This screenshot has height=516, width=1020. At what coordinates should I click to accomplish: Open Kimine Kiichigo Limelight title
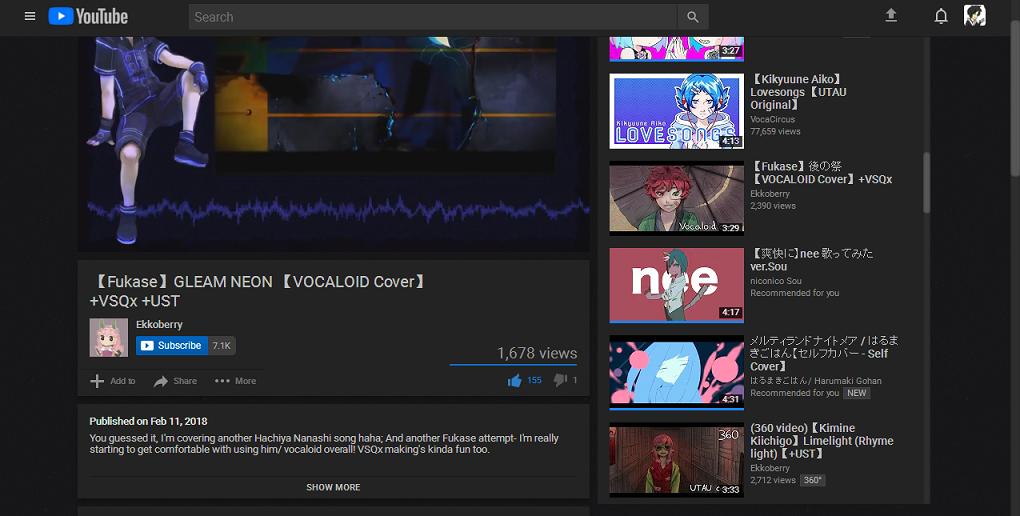pos(822,441)
